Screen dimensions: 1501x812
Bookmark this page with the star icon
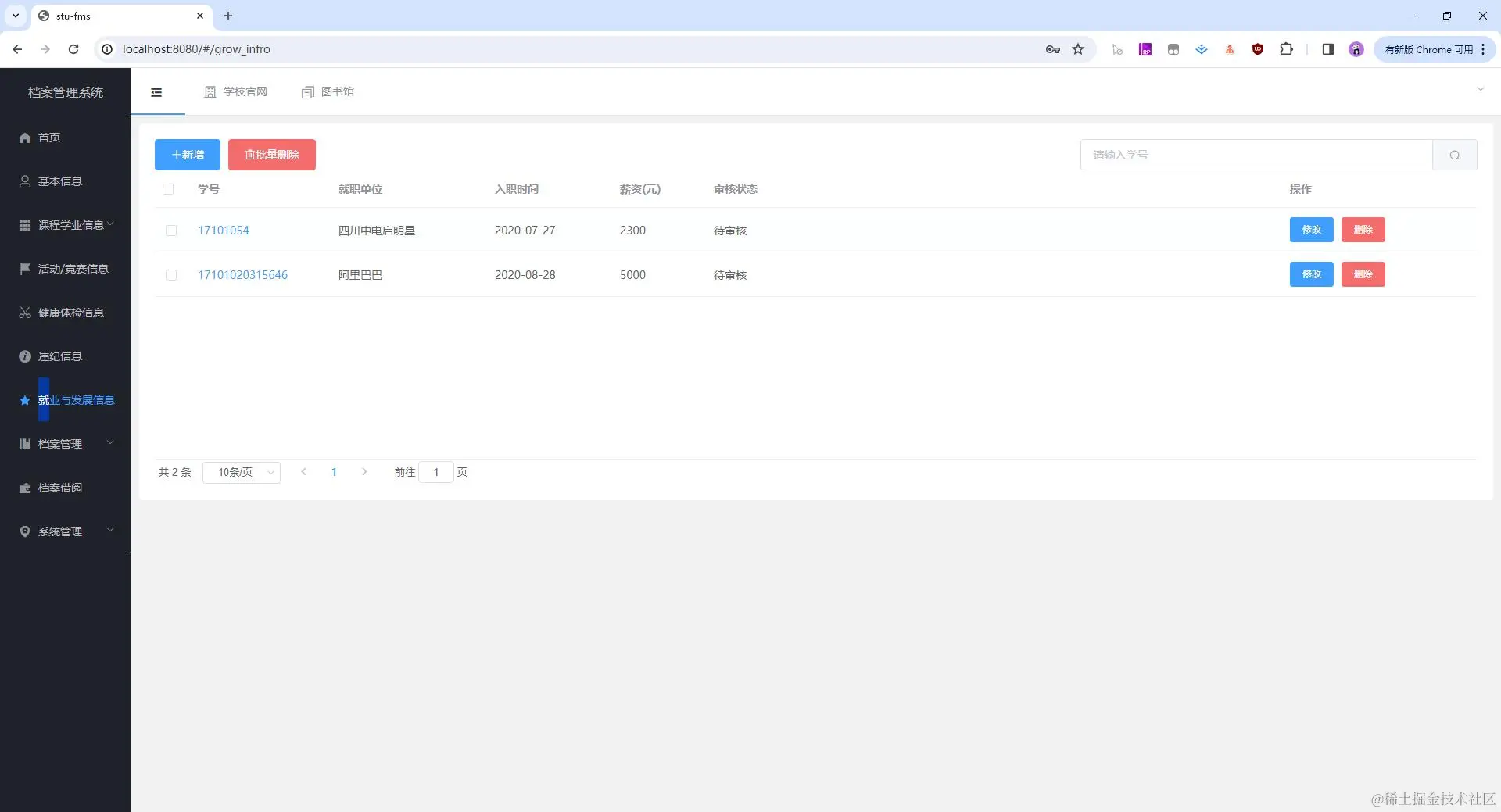pyautogui.click(x=1078, y=49)
